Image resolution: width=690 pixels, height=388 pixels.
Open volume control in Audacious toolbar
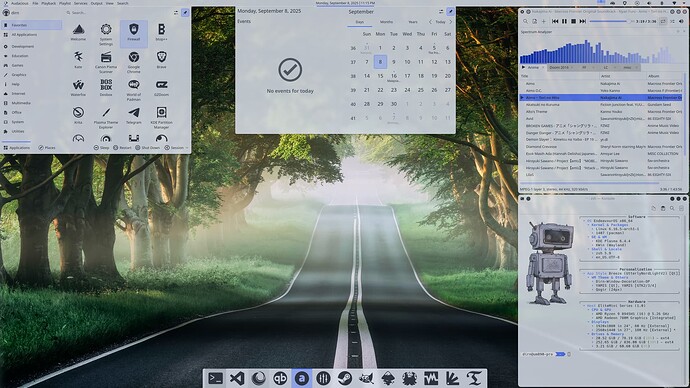[x=682, y=21]
